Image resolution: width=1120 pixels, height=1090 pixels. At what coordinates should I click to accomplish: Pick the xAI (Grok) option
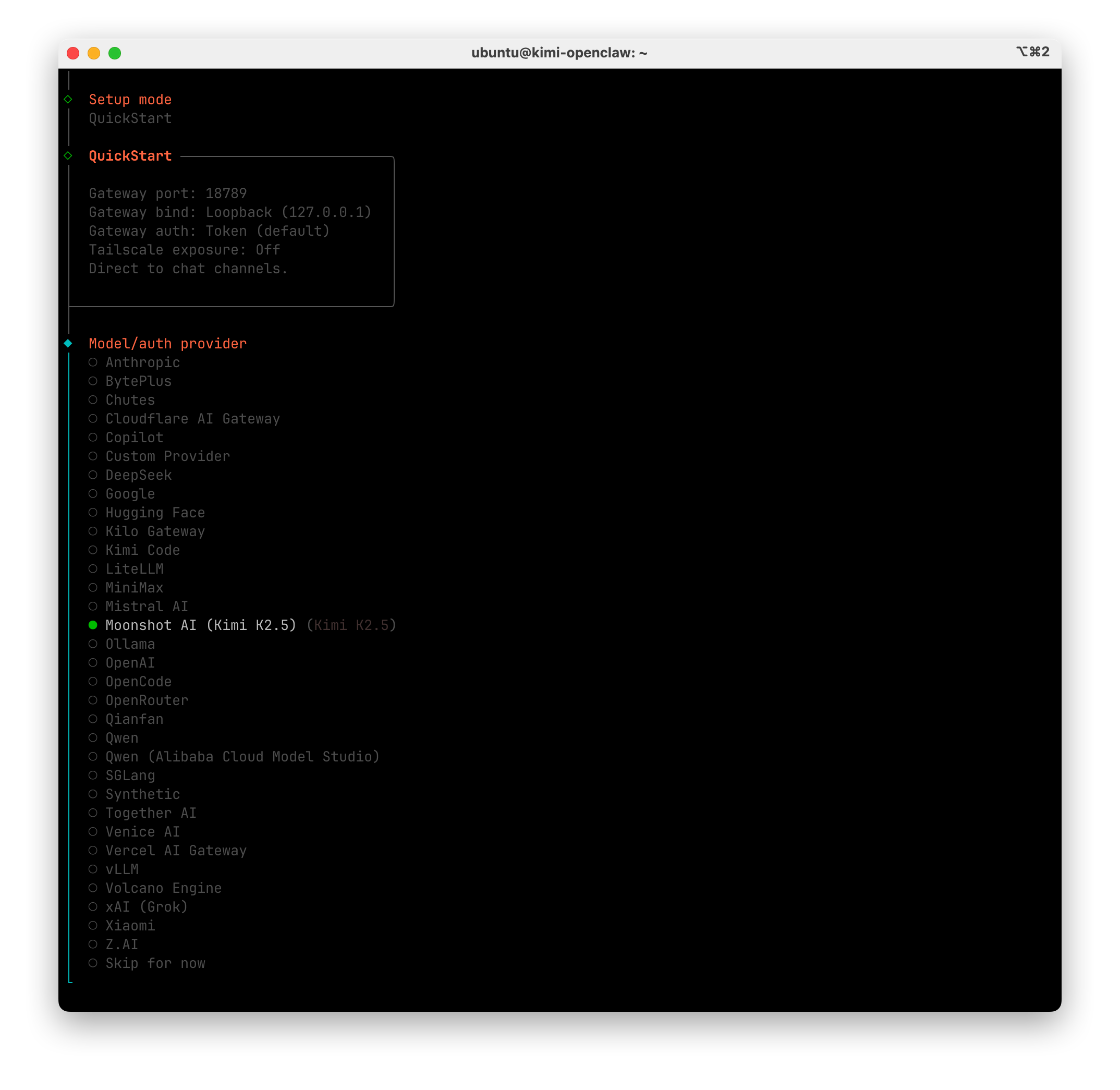146,907
